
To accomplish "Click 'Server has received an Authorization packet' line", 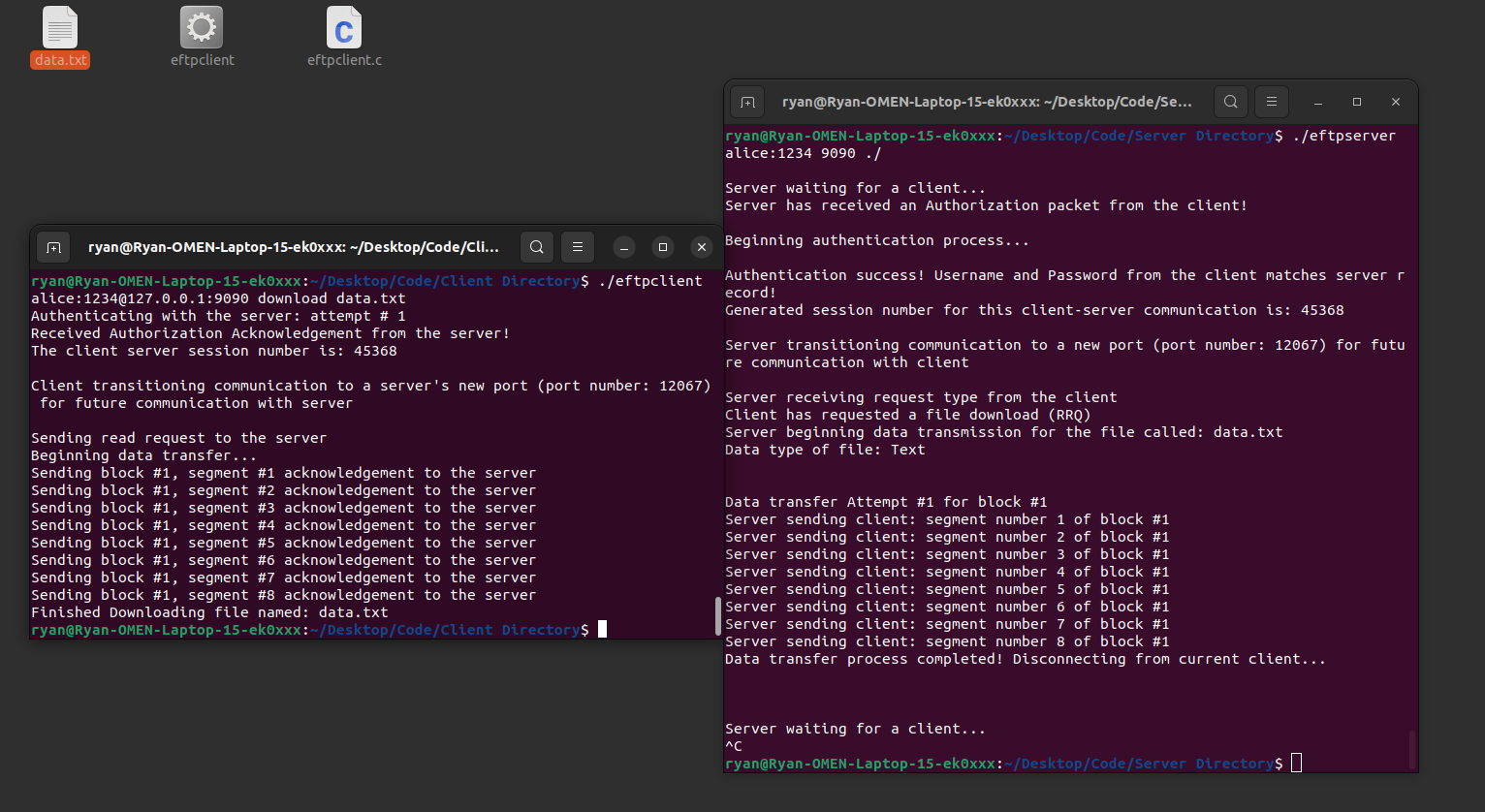I will (986, 205).
